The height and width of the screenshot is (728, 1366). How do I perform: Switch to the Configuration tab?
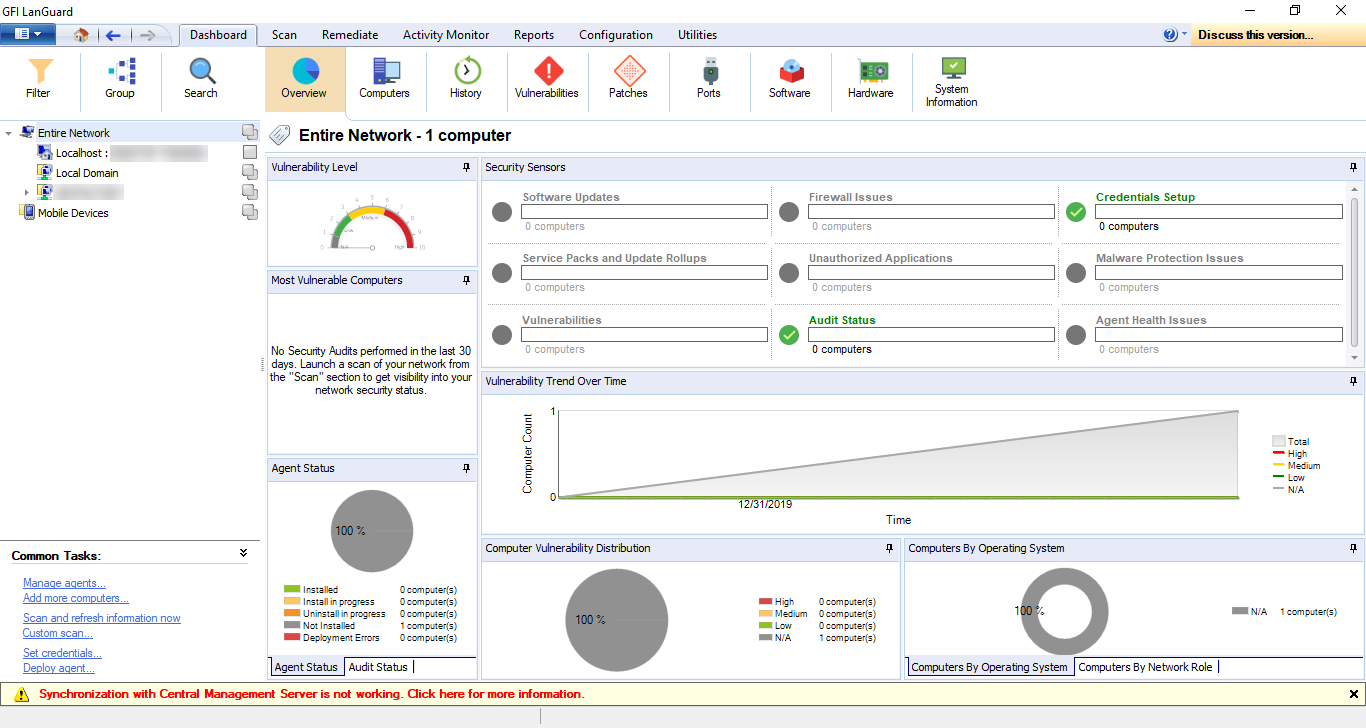pyautogui.click(x=616, y=35)
